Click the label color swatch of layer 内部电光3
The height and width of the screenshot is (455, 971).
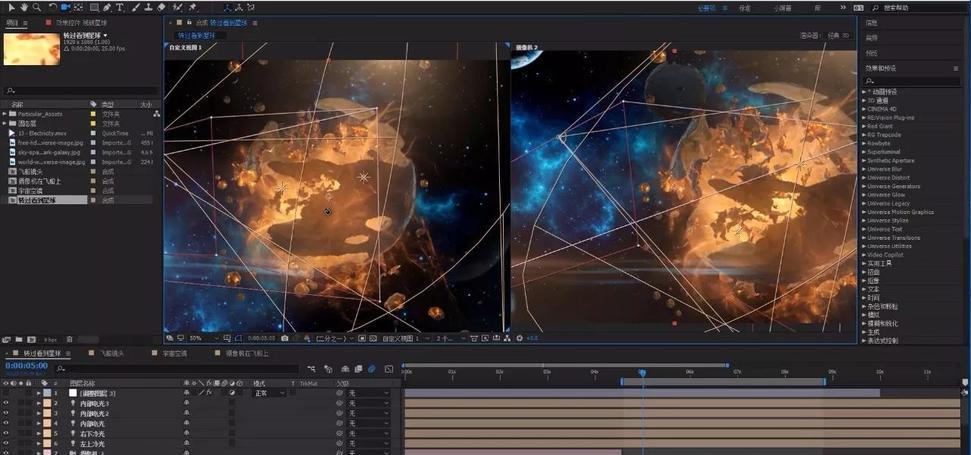tap(47, 404)
